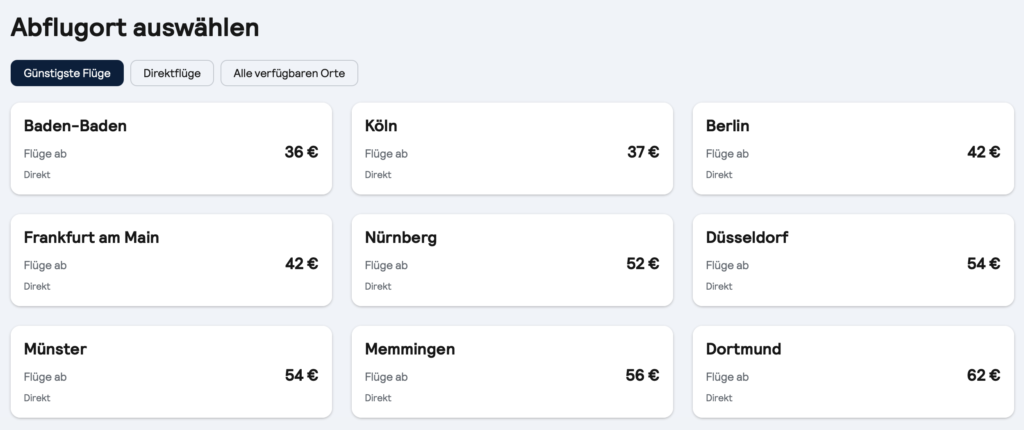Click the 52 € Nürnberg price

643,264
